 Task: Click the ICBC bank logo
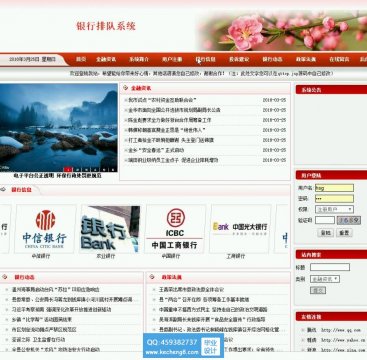tap(175, 229)
